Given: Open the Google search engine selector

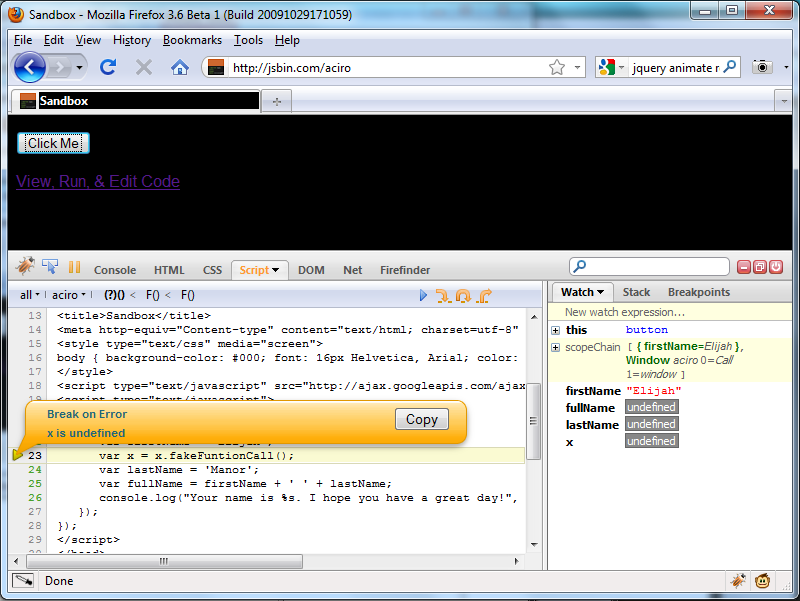Looking at the screenshot, I should click(x=612, y=67).
